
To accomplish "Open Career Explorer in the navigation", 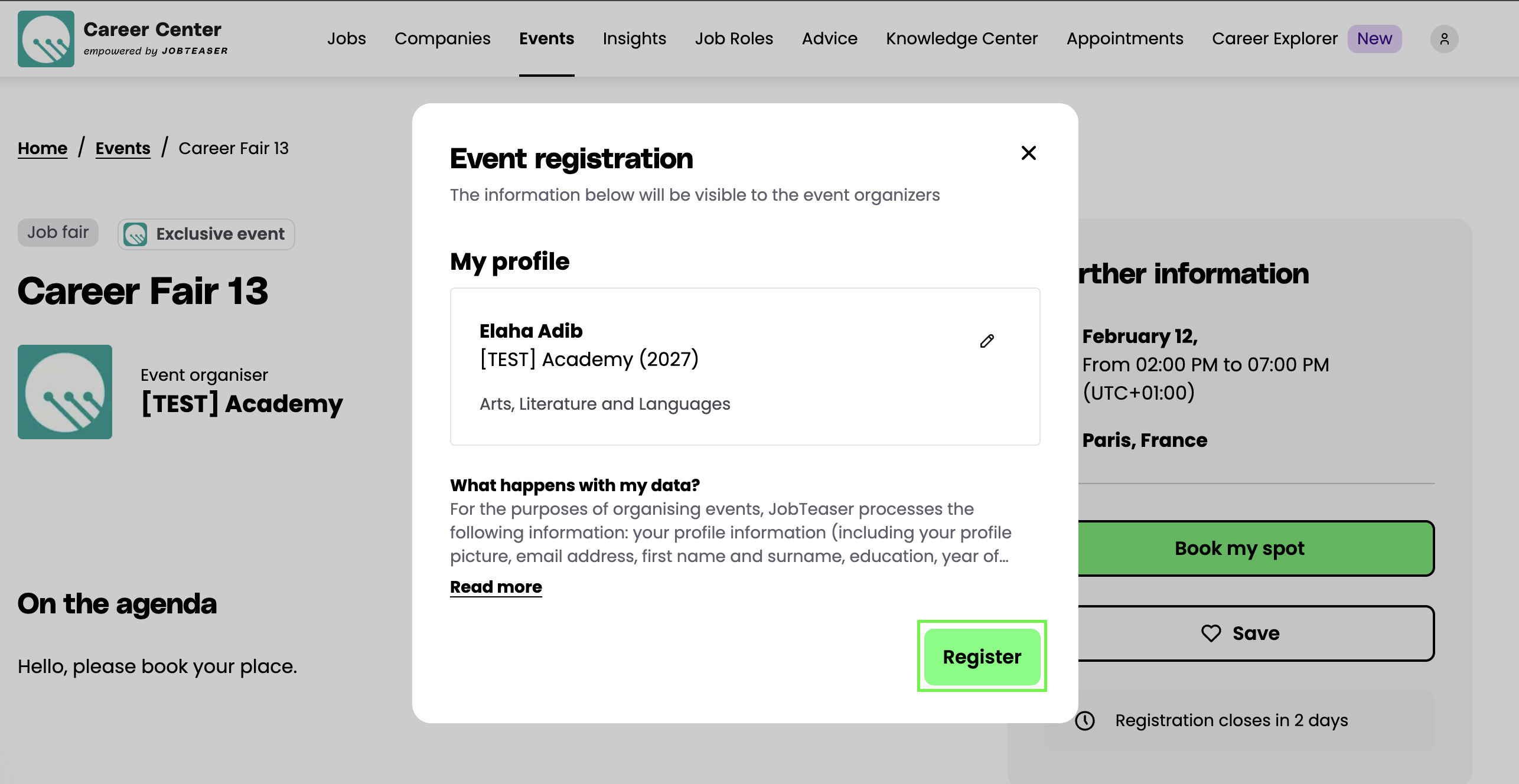I will point(1274,39).
